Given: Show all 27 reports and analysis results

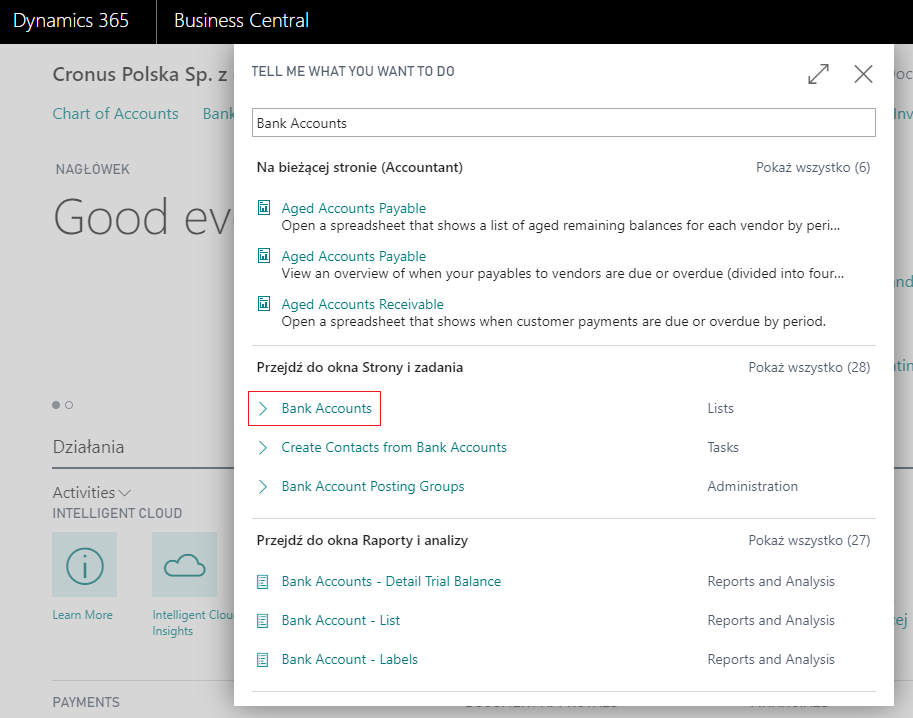Looking at the screenshot, I should [809, 540].
